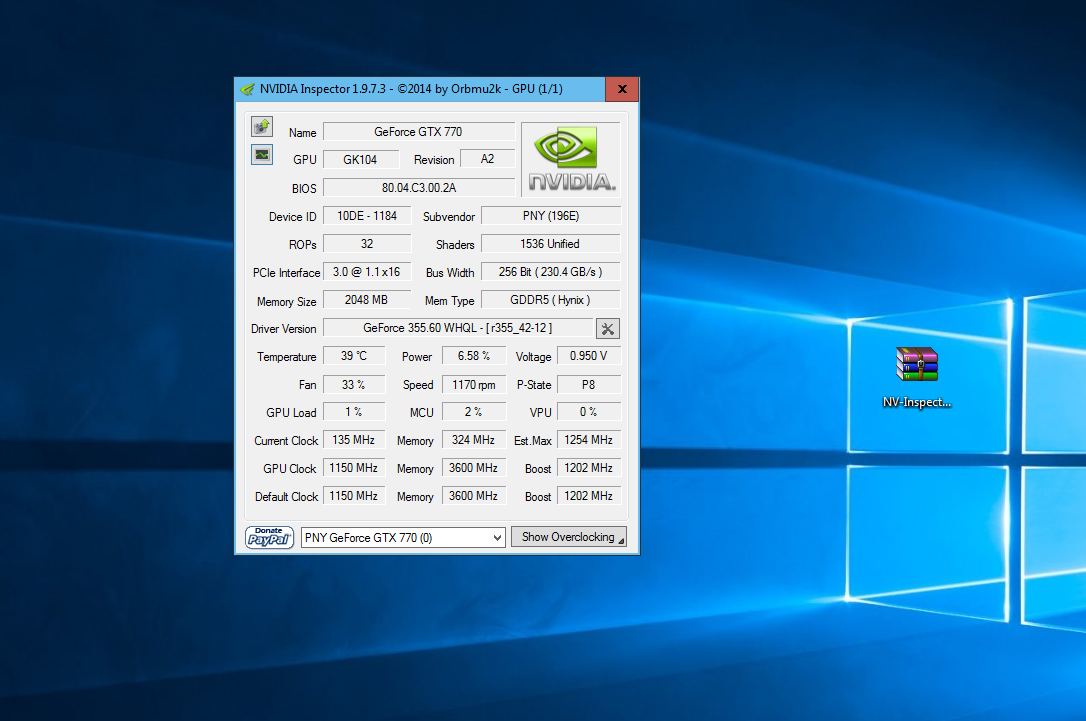The image size is (1086, 721).
Task: Click the NVIDIA Inspector title bar icon
Action: (247, 89)
